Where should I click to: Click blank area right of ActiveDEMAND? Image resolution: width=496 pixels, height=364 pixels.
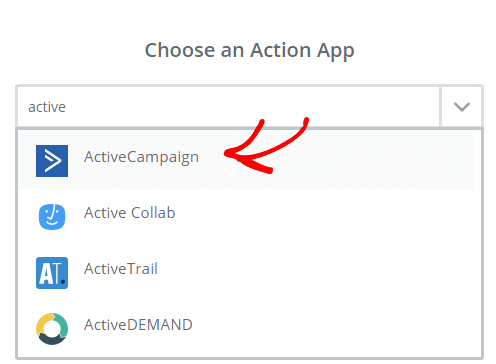[333, 329]
